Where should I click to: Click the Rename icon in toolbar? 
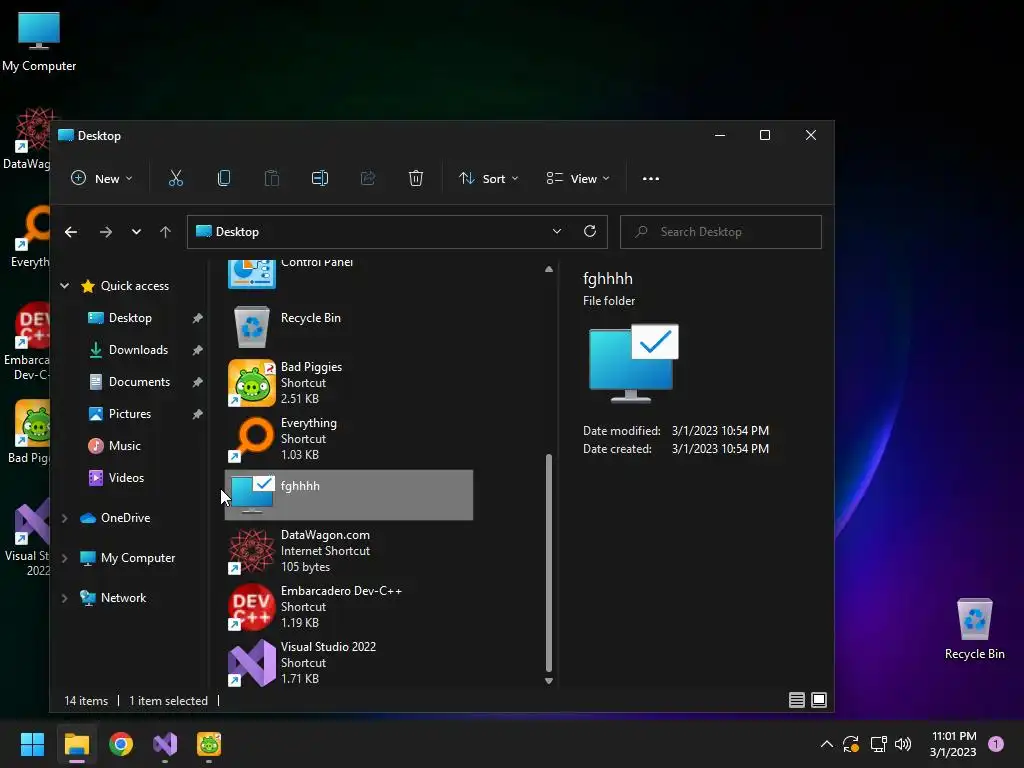pyautogui.click(x=320, y=178)
